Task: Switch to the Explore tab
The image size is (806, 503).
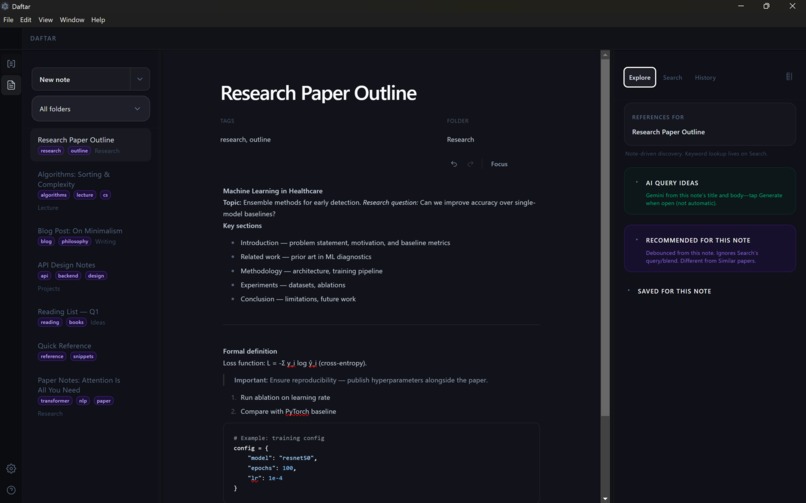Action: pyautogui.click(x=639, y=78)
